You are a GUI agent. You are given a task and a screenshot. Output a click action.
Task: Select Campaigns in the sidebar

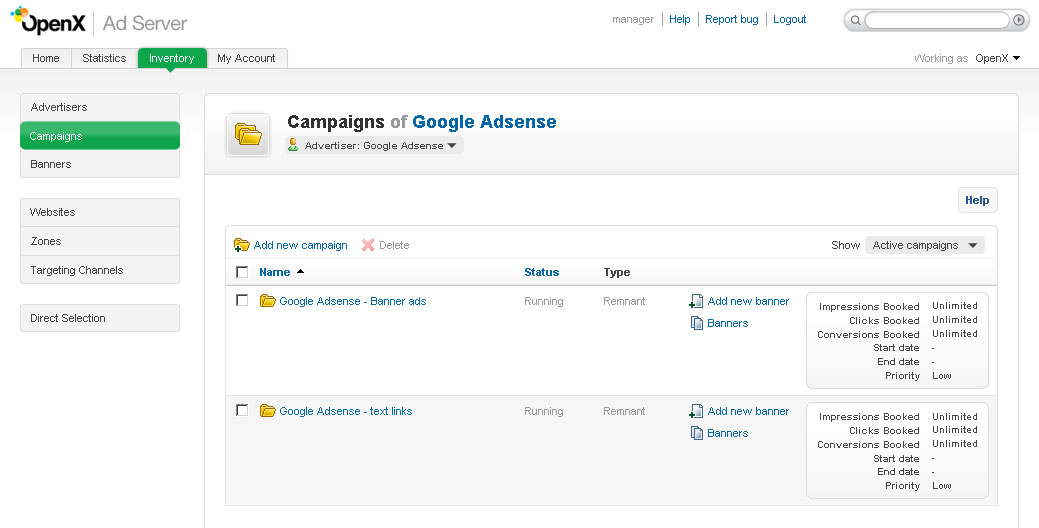(100, 136)
